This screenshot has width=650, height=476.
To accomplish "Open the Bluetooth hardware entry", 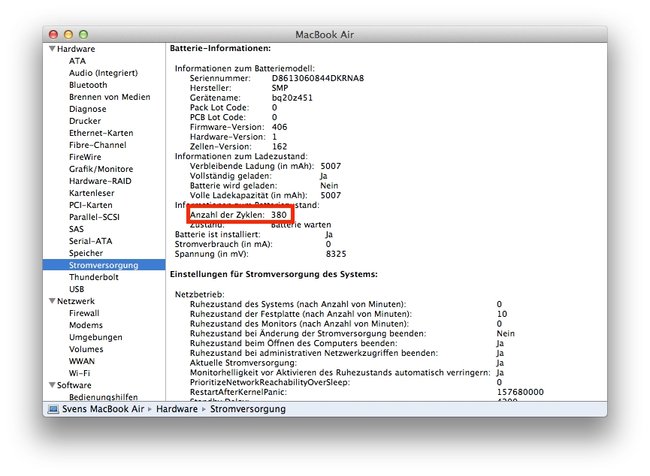I will [x=88, y=85].
